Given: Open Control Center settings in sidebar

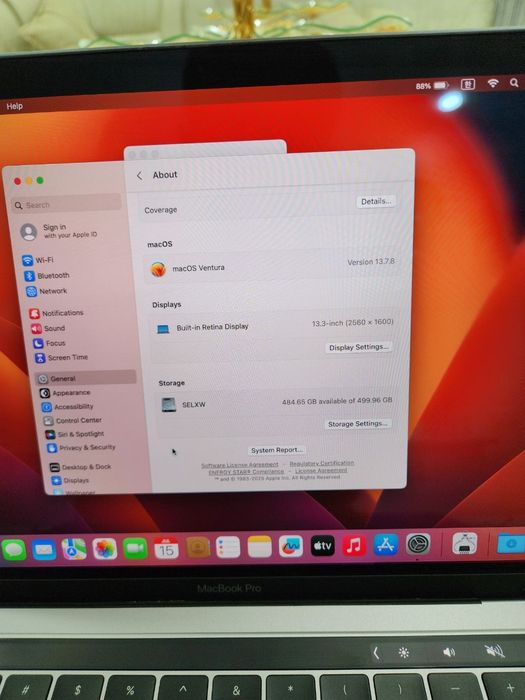Looking at the screenshot, I should (x=73, y=420).
